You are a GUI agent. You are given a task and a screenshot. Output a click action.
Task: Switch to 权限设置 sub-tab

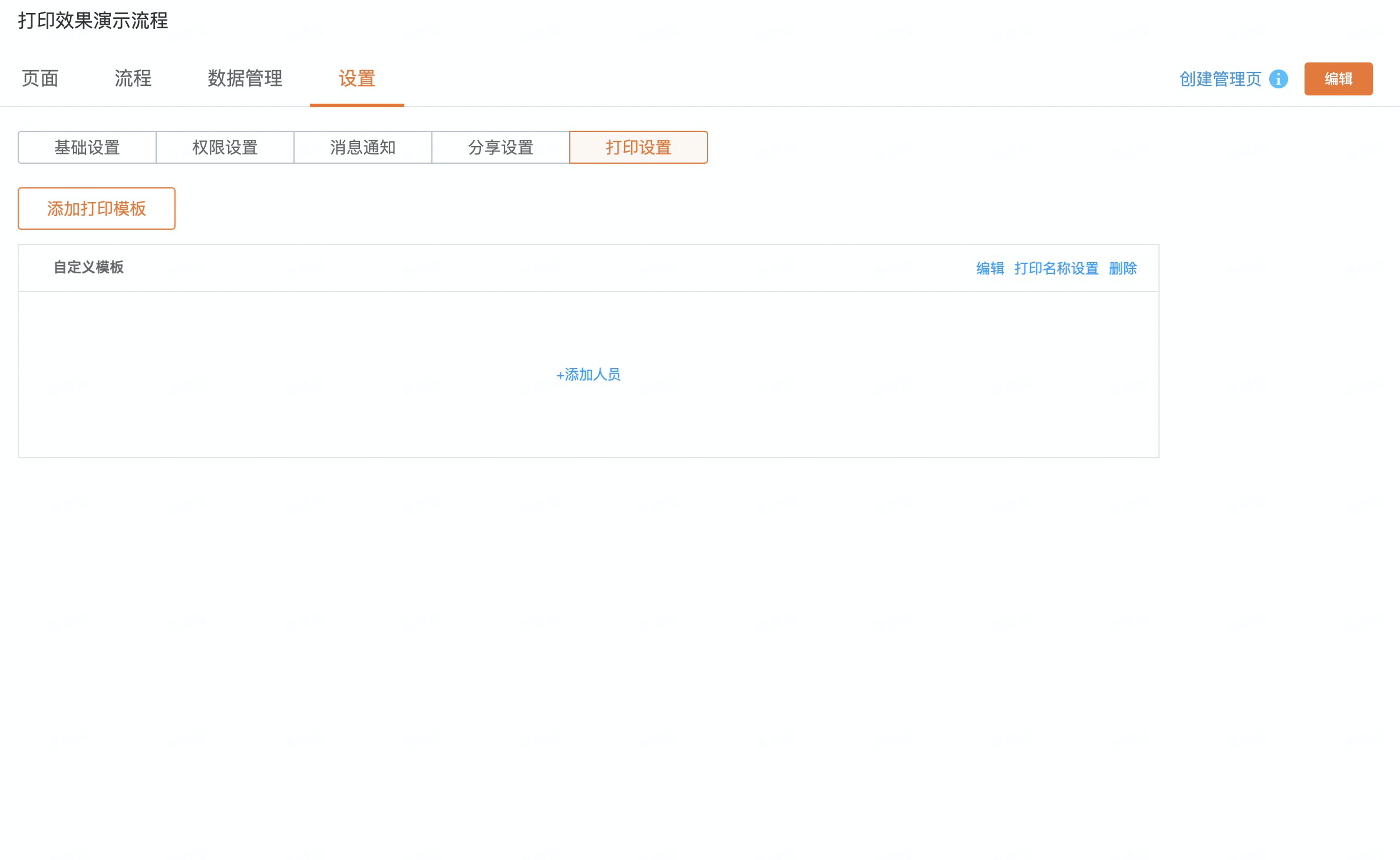[225, 147]
